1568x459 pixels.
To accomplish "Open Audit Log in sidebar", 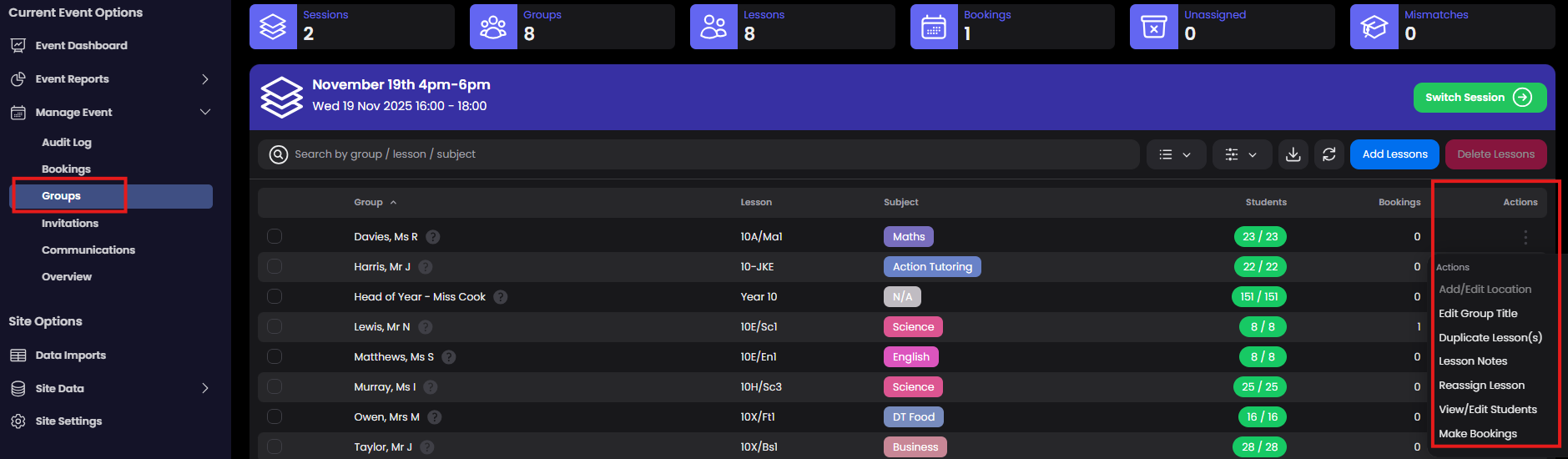I will tap(67, 143).
